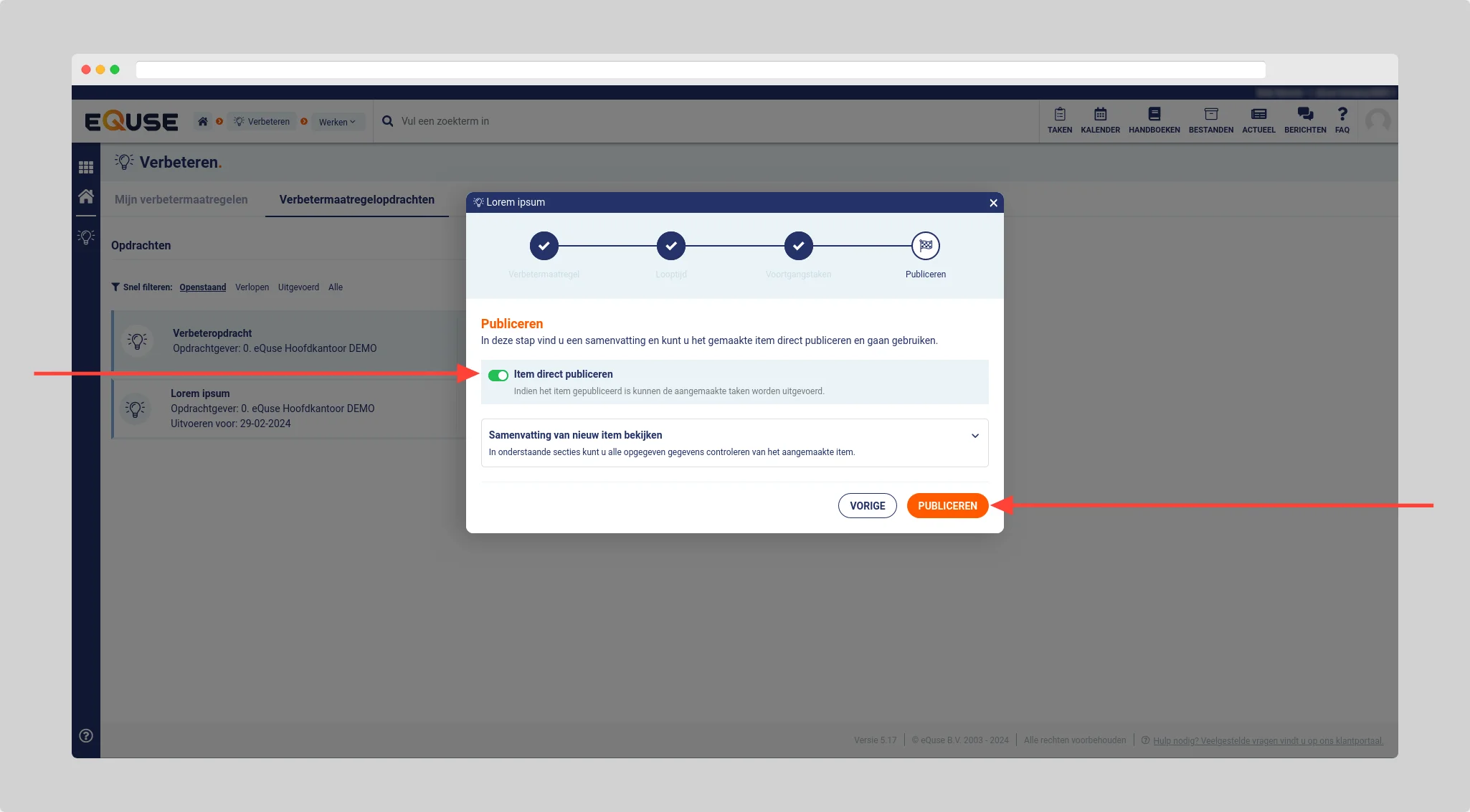Viewport: 1470px width, 812px height.
Task: Click the help circle icon at sidebar bottom
Action: click(x=86, y=735)
